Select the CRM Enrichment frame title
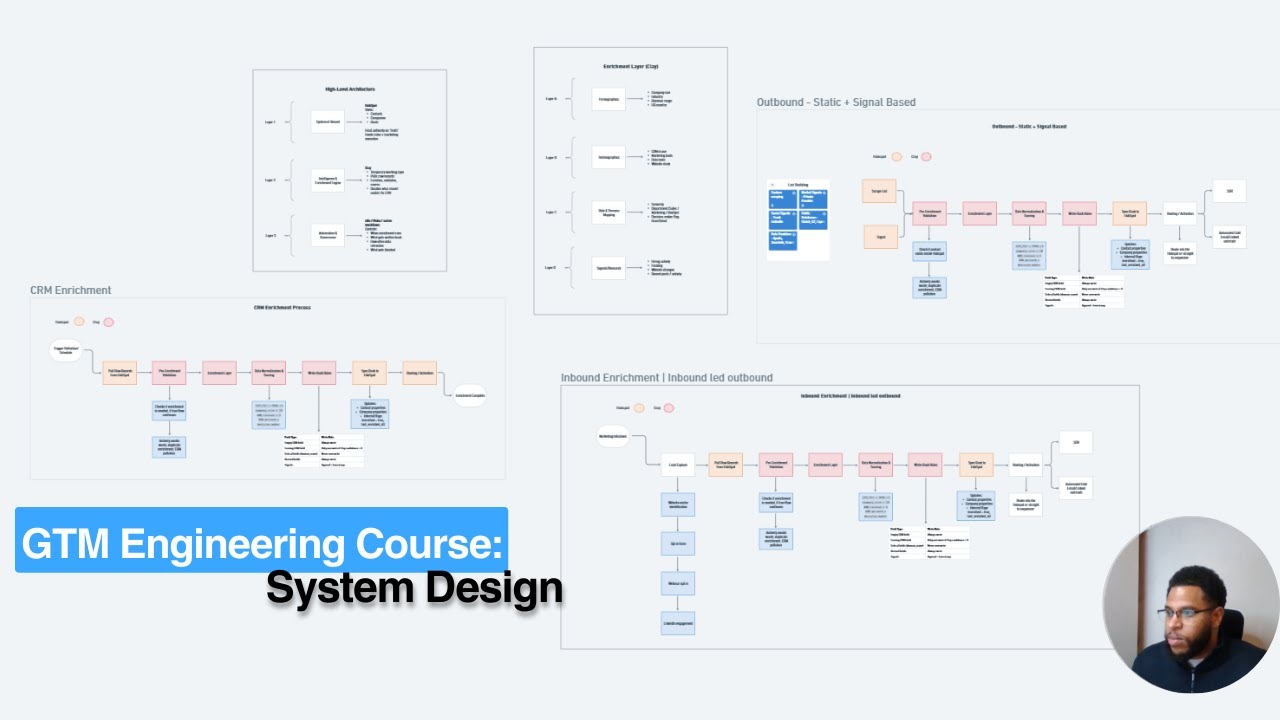 70,290
